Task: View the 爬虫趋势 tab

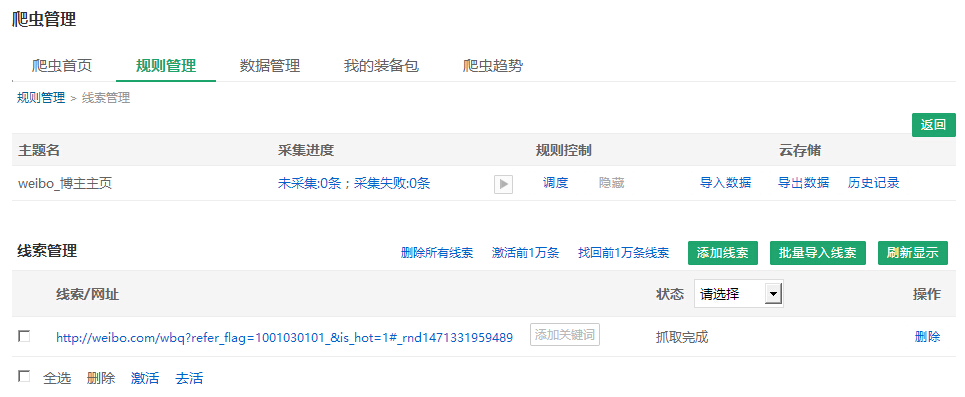Action: (492, 66)
